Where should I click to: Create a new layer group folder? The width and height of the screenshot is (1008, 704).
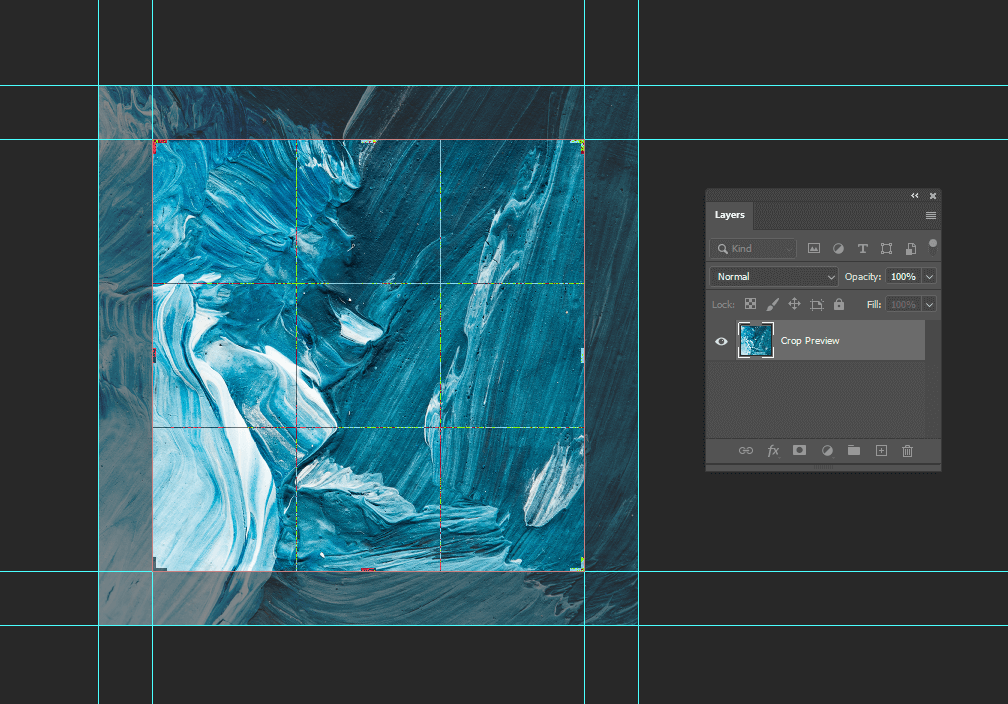point(854,450)
